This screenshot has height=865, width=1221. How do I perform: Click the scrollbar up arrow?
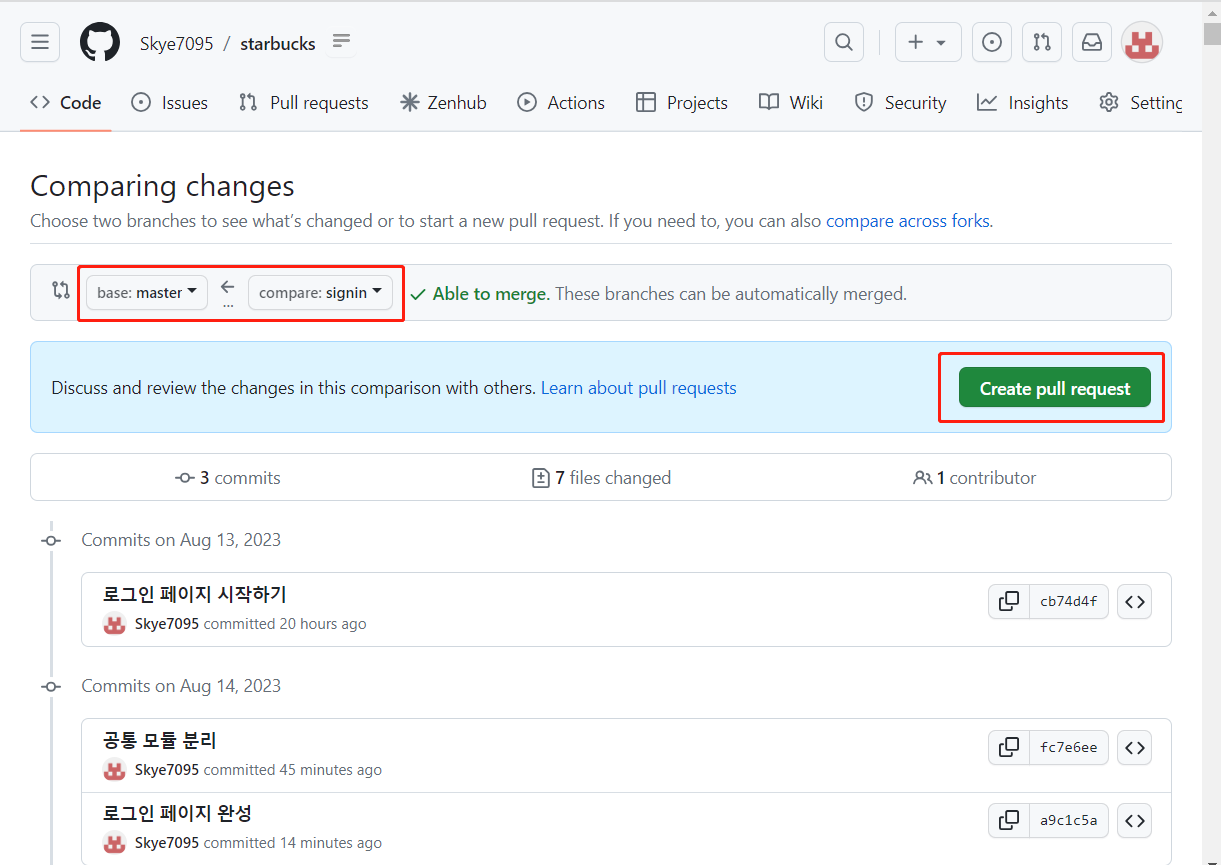1211,11
